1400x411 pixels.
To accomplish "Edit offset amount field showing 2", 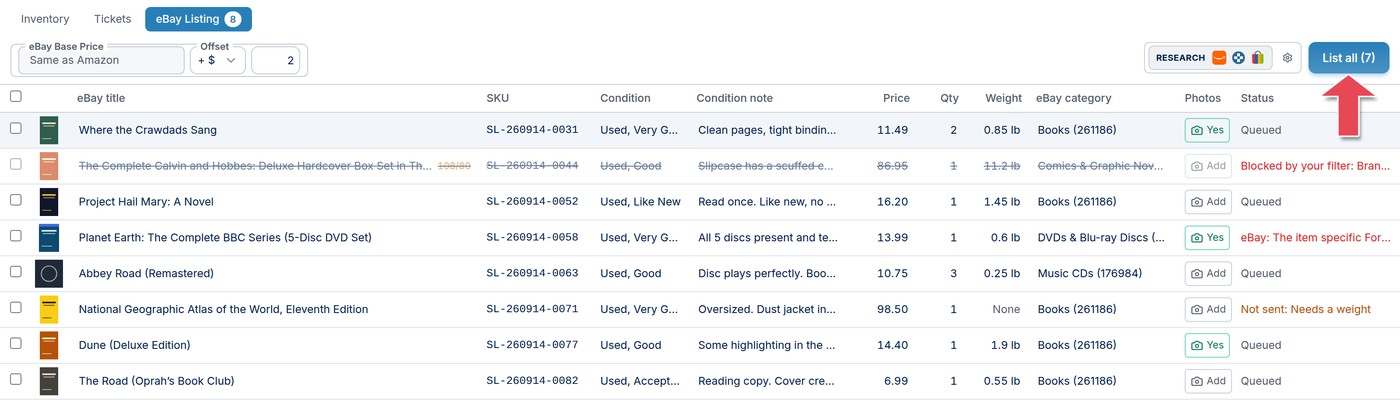I will [275, 60].
